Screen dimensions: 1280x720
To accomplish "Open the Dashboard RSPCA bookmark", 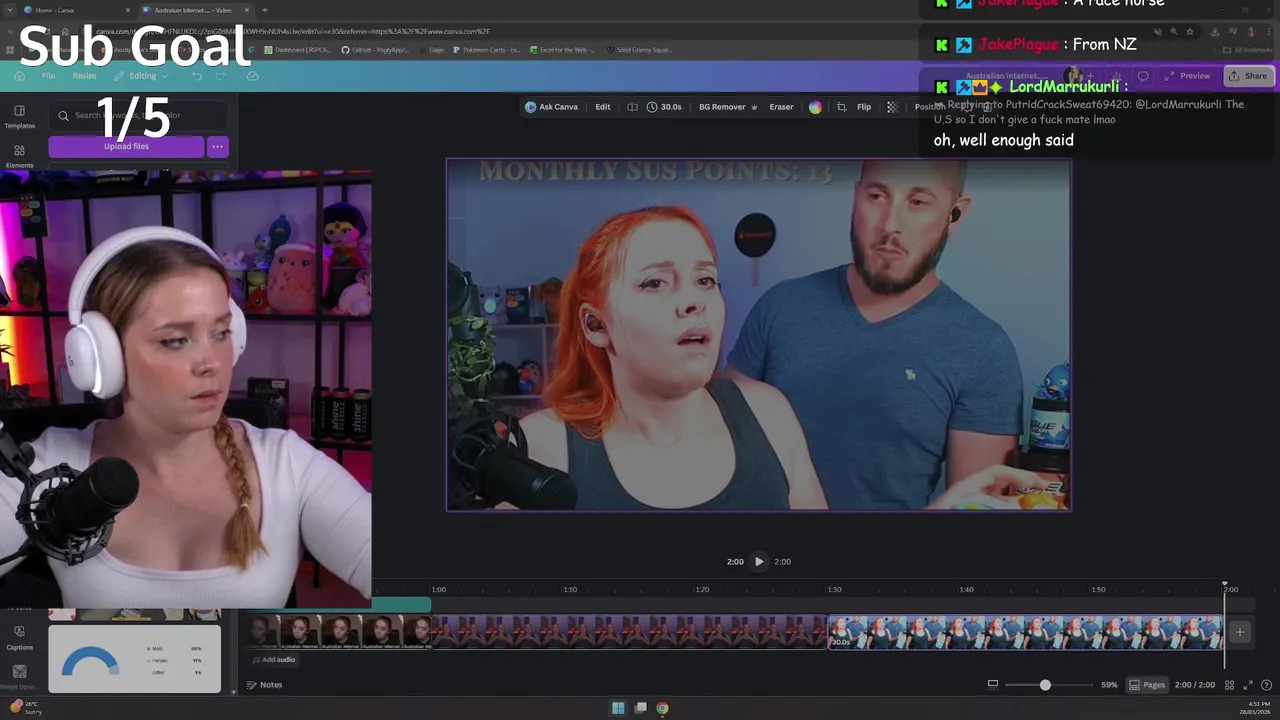I will 298,50.
